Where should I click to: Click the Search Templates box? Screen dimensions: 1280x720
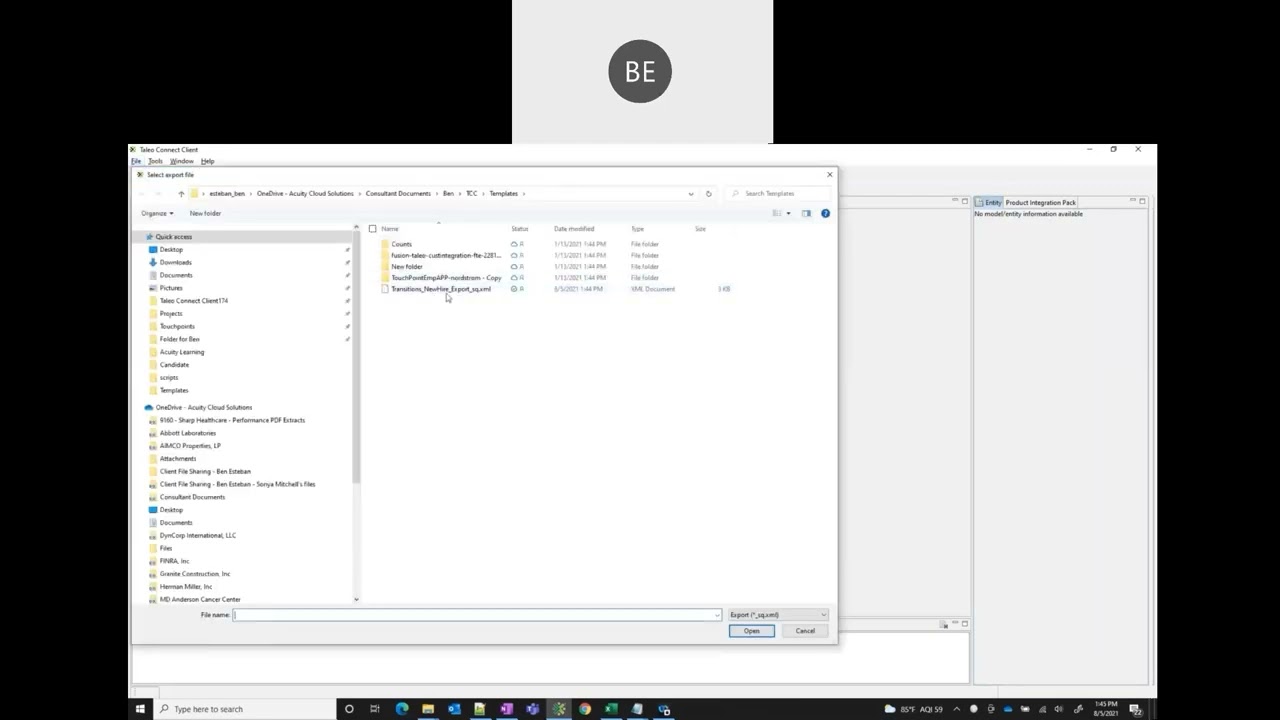778,193
